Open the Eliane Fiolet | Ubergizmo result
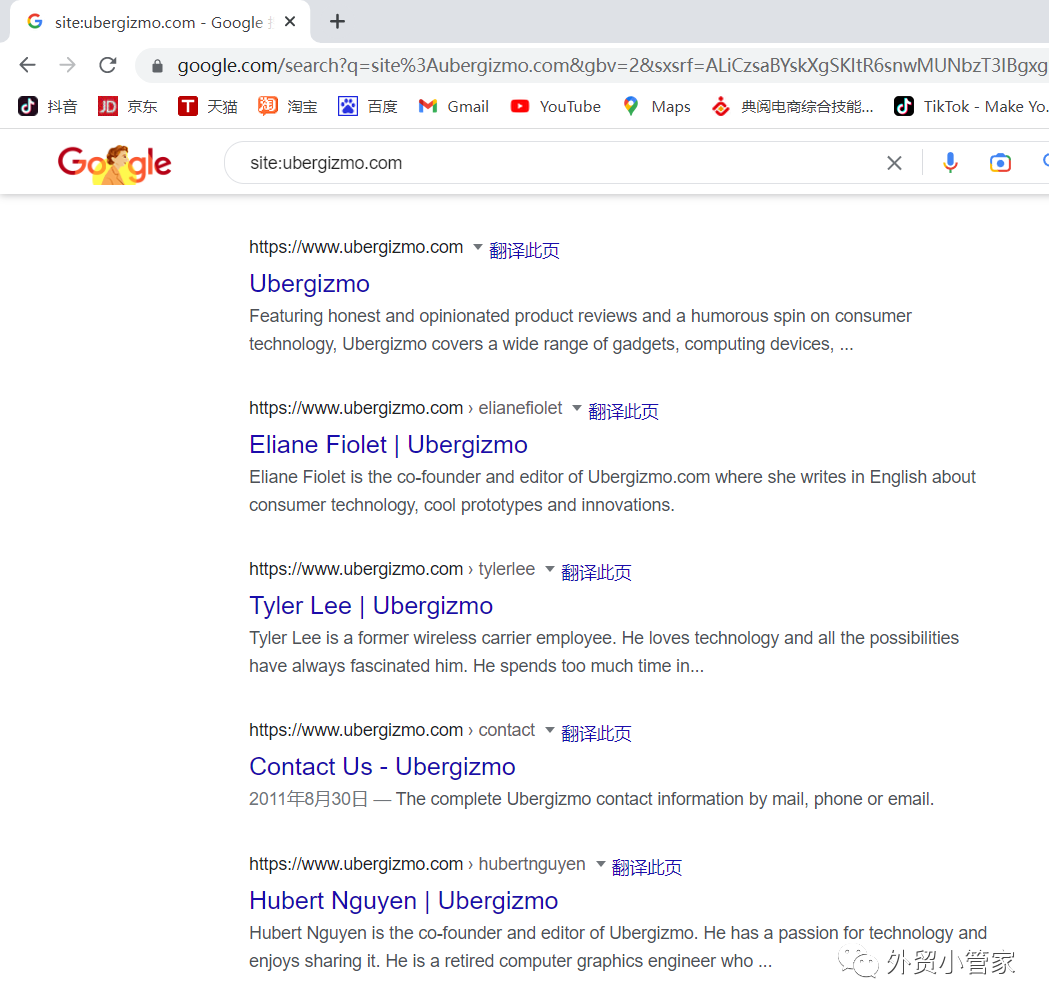 point(388,445)
